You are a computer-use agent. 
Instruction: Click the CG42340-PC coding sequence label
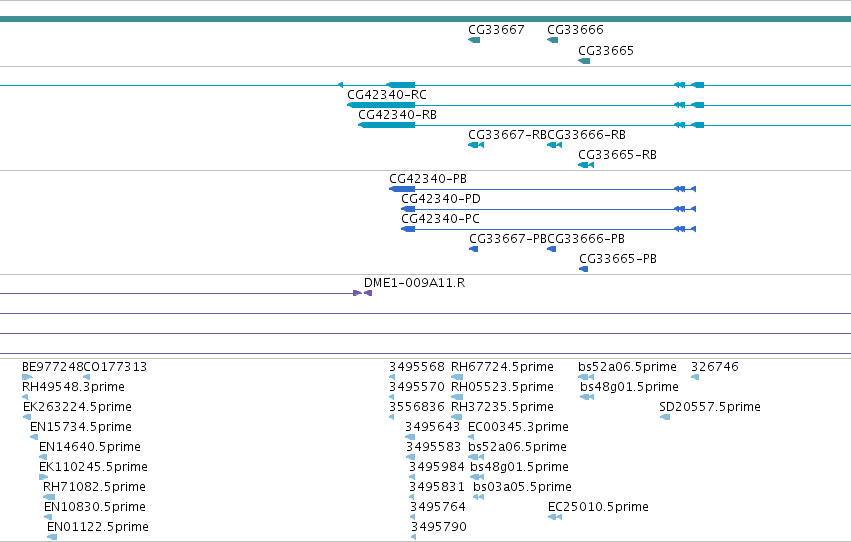tap(440, 219)
